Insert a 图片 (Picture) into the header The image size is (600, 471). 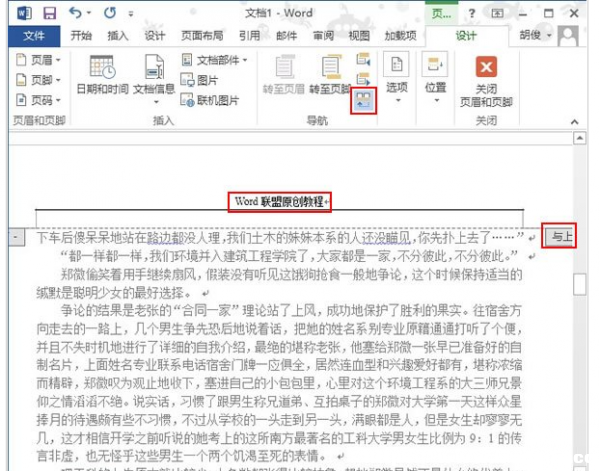[199, 80]
